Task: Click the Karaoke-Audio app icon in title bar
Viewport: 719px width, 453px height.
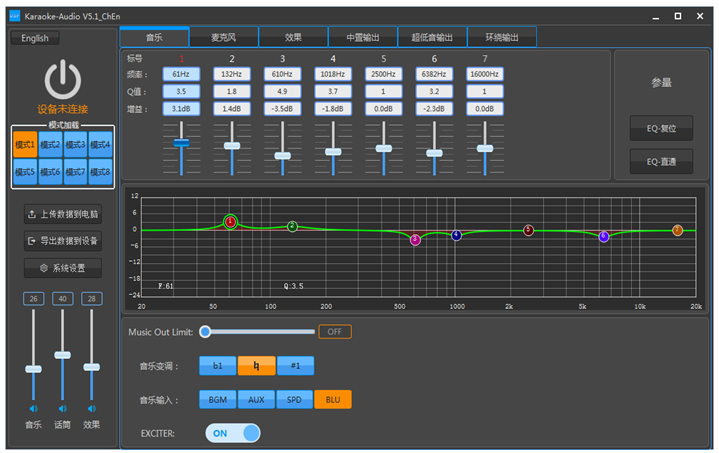Action: pyautogui.click(x=15, y=16)
